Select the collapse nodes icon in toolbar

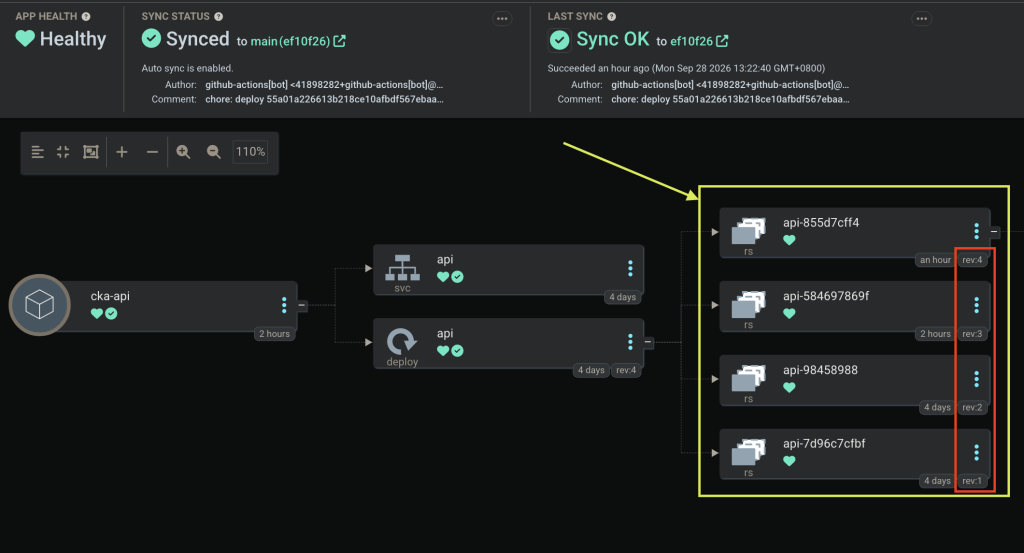63,152
